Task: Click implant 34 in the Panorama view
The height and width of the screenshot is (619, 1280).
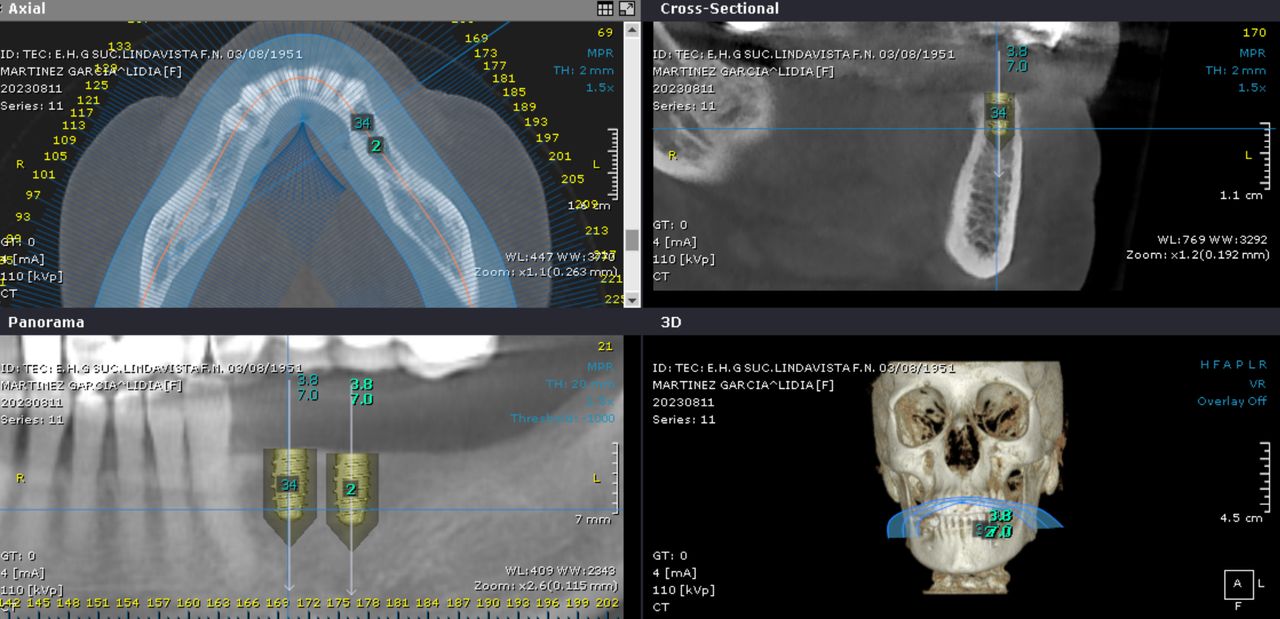Action: tap(289, 485)
